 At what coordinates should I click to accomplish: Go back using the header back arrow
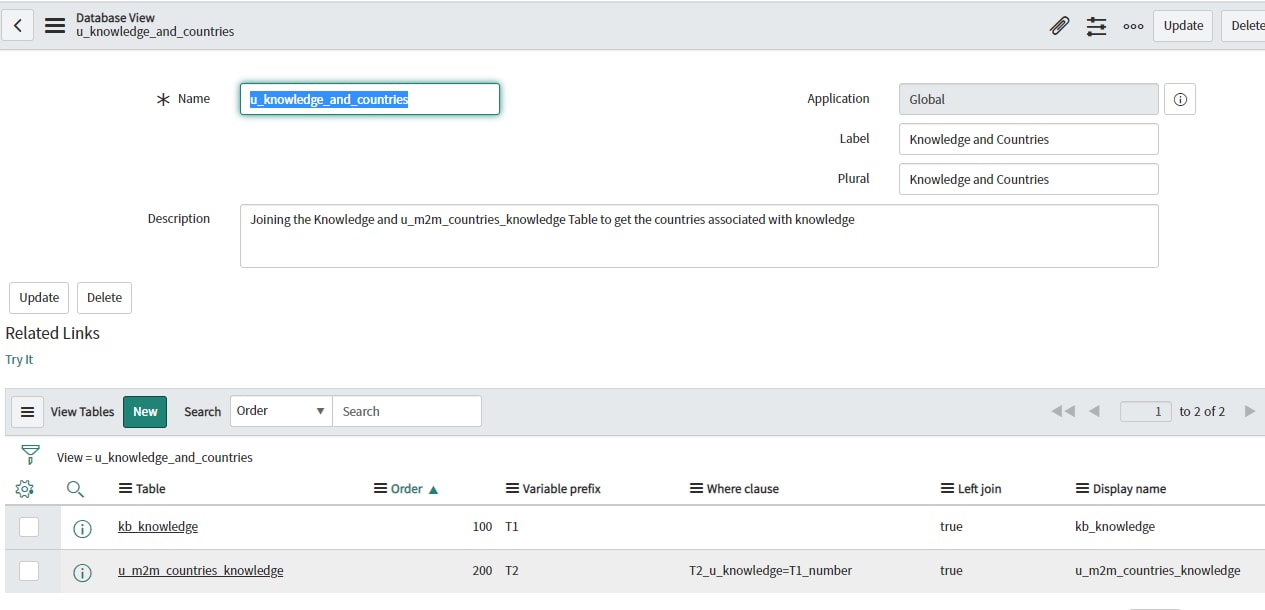pyautogui.click(x=18, y=25)
